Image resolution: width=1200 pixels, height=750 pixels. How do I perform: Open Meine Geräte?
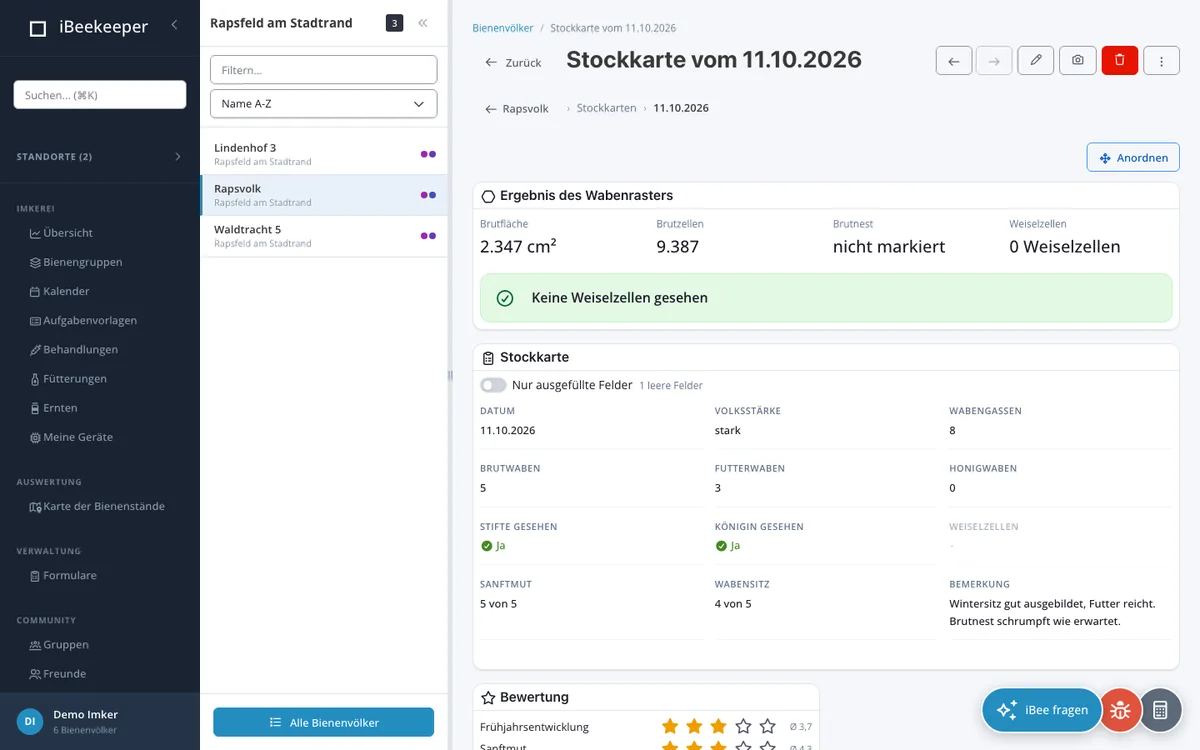tap(71, 437)
